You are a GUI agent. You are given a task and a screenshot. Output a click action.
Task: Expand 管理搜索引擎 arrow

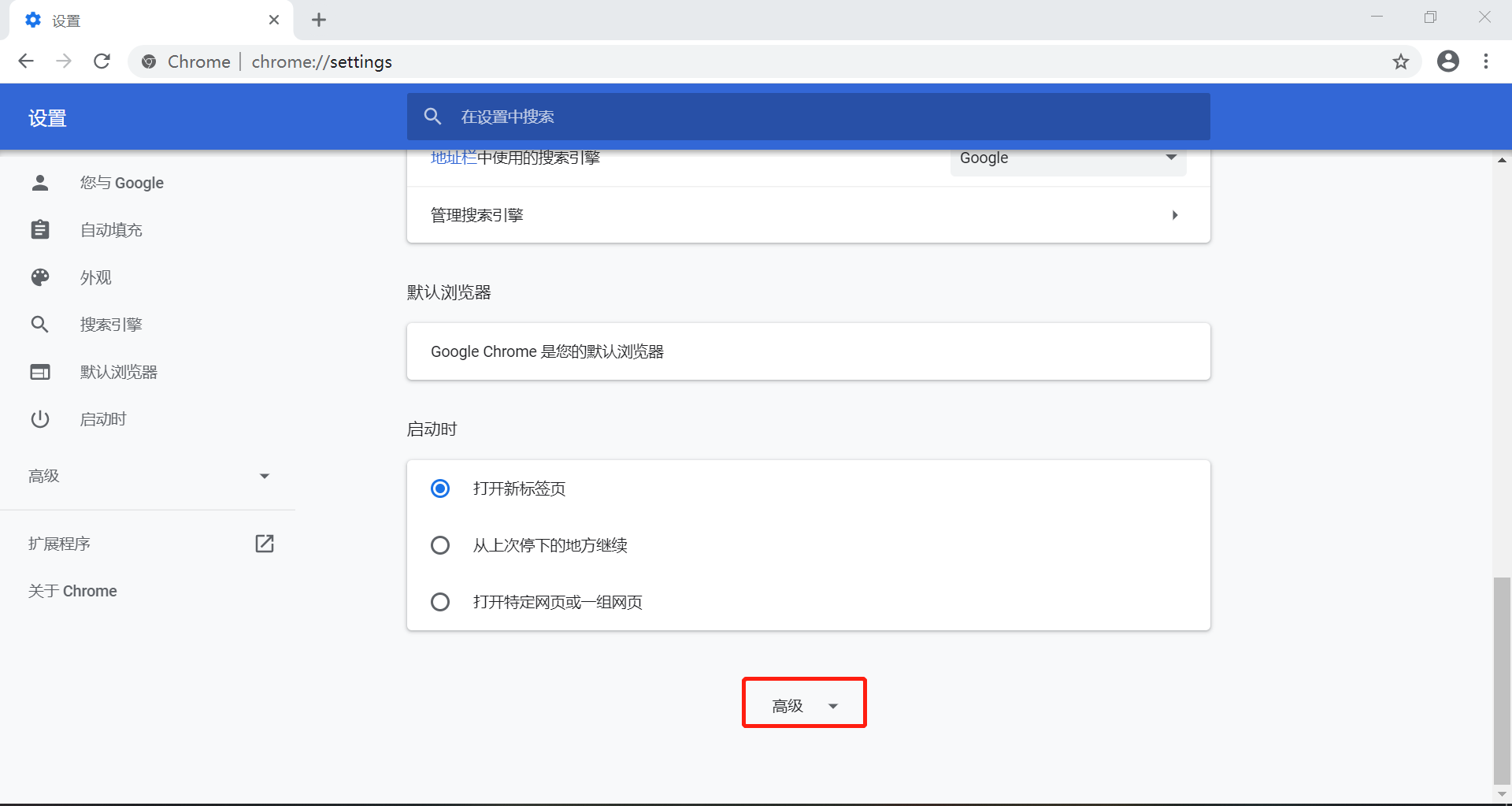coord(1175,215)
